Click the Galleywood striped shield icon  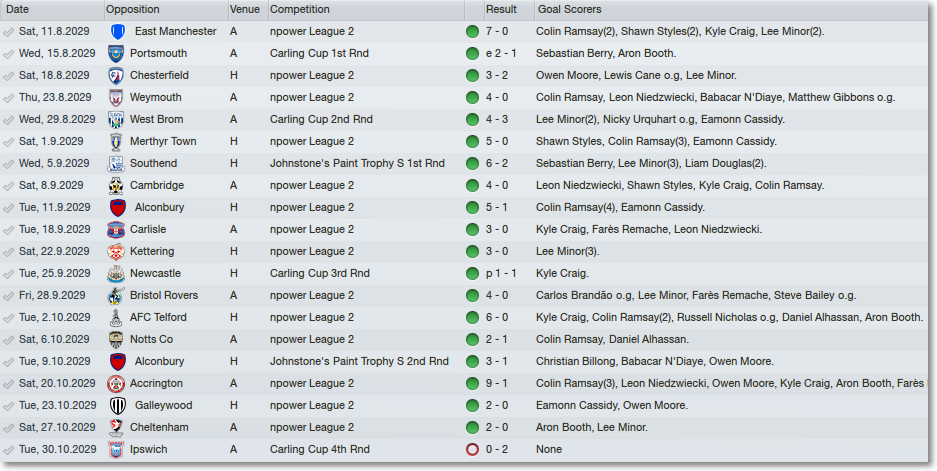118,406
